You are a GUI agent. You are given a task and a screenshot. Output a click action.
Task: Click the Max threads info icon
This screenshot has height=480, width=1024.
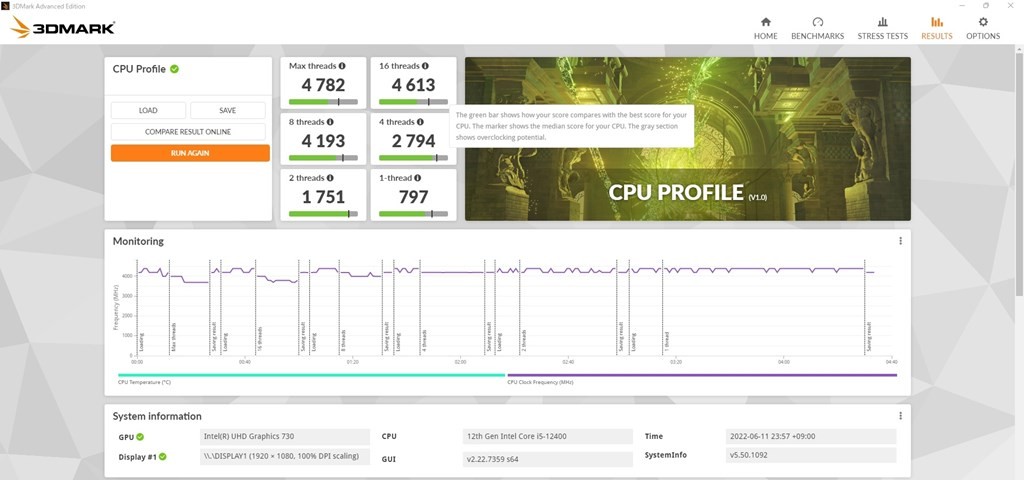[342, 66]
